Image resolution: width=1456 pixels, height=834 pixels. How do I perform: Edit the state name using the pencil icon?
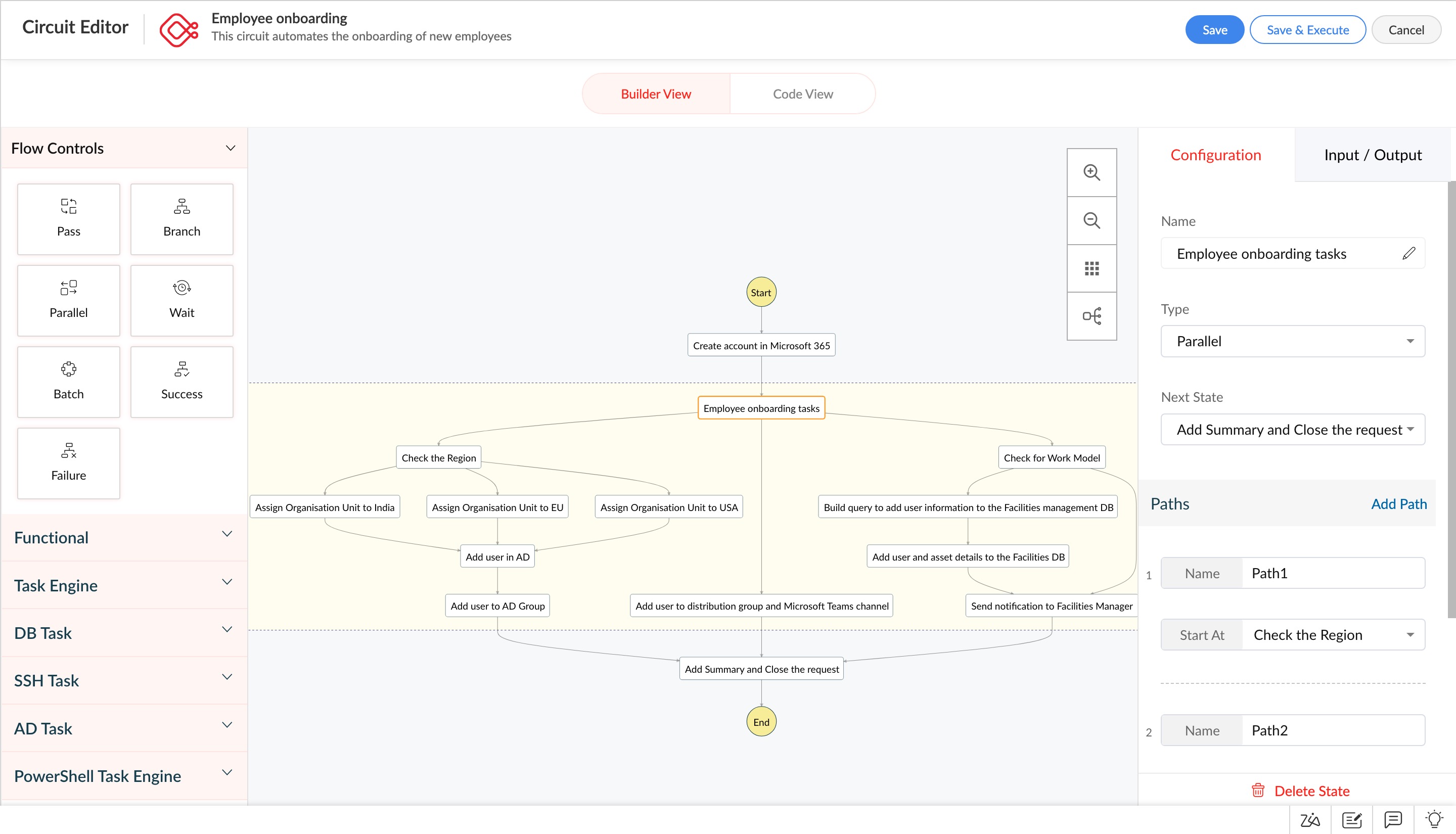click(1409, 253)
